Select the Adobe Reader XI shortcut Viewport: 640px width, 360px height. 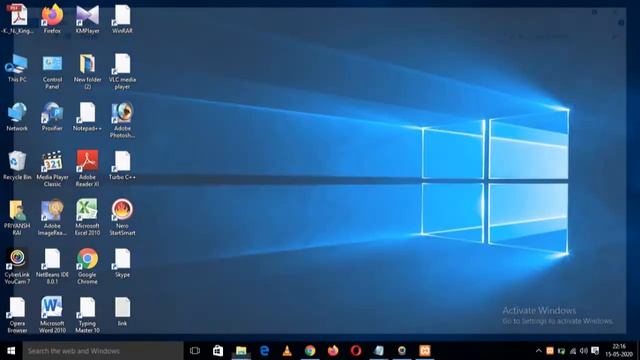click(87, 169)
